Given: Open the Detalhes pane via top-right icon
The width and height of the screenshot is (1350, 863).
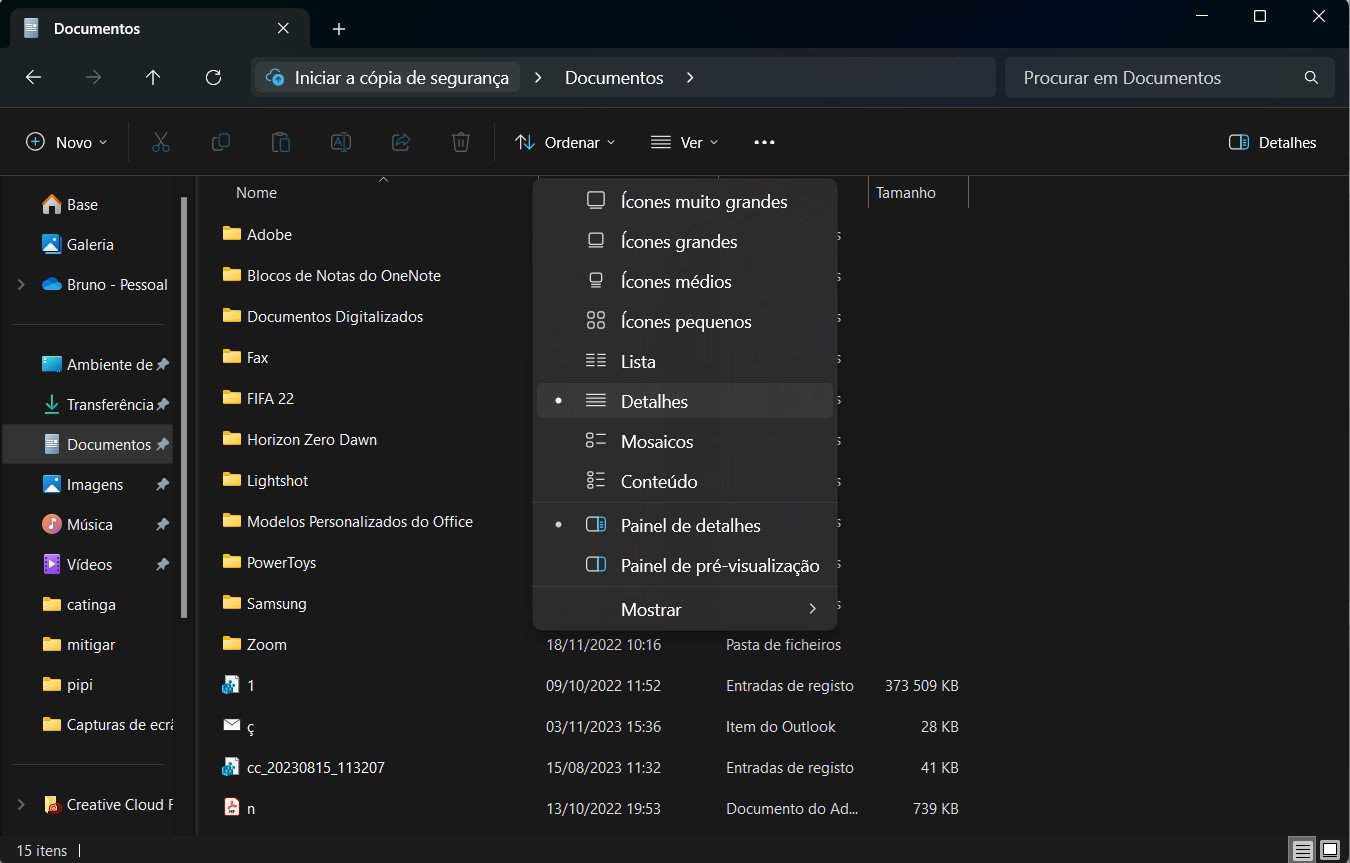Looking at the screenshot, I should (1272, 142).
